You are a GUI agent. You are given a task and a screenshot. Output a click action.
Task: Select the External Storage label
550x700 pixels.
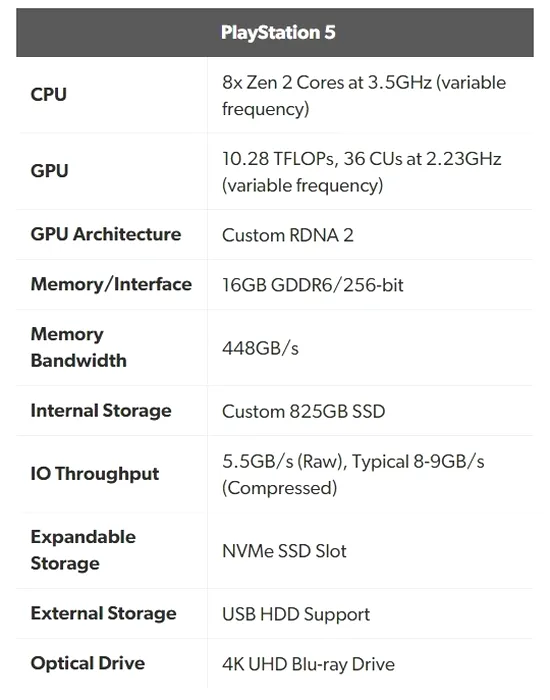tap(104, 613)
